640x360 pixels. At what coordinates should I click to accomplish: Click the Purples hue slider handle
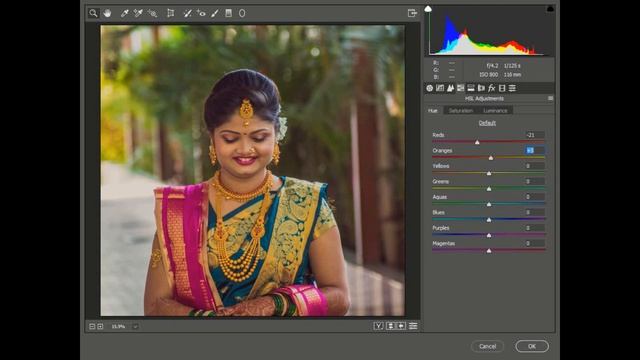[489, 235]
